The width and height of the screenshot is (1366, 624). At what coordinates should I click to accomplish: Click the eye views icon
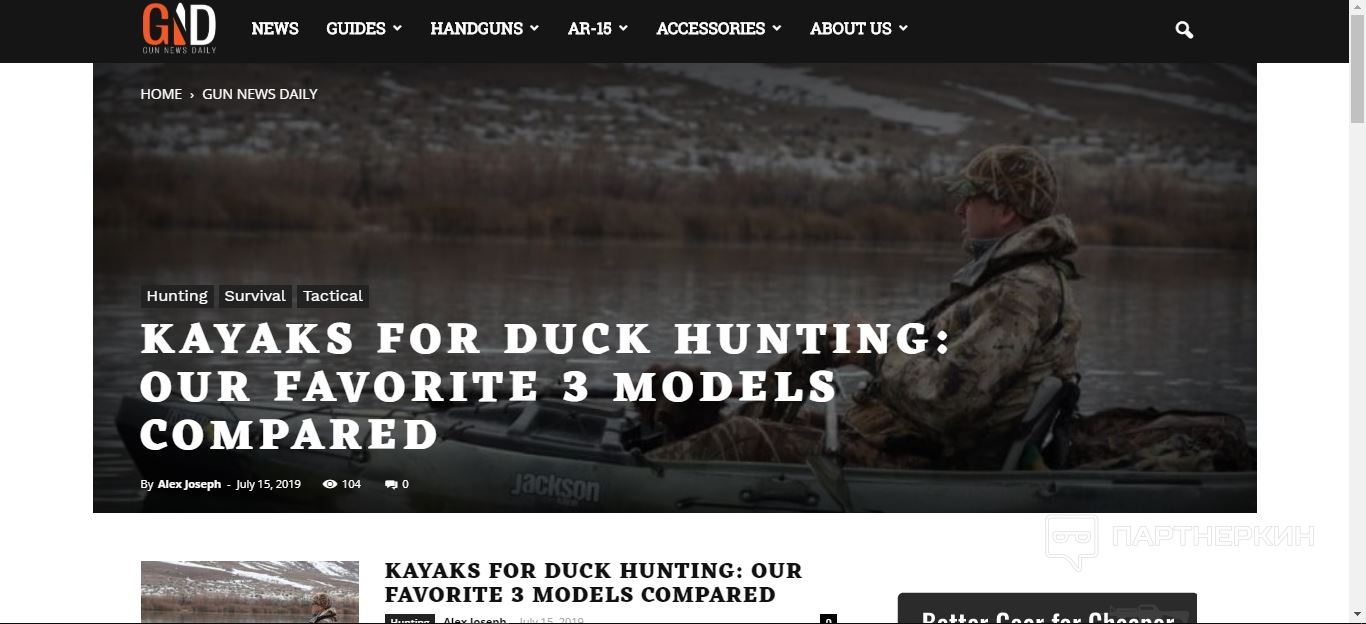click(330, 484)
